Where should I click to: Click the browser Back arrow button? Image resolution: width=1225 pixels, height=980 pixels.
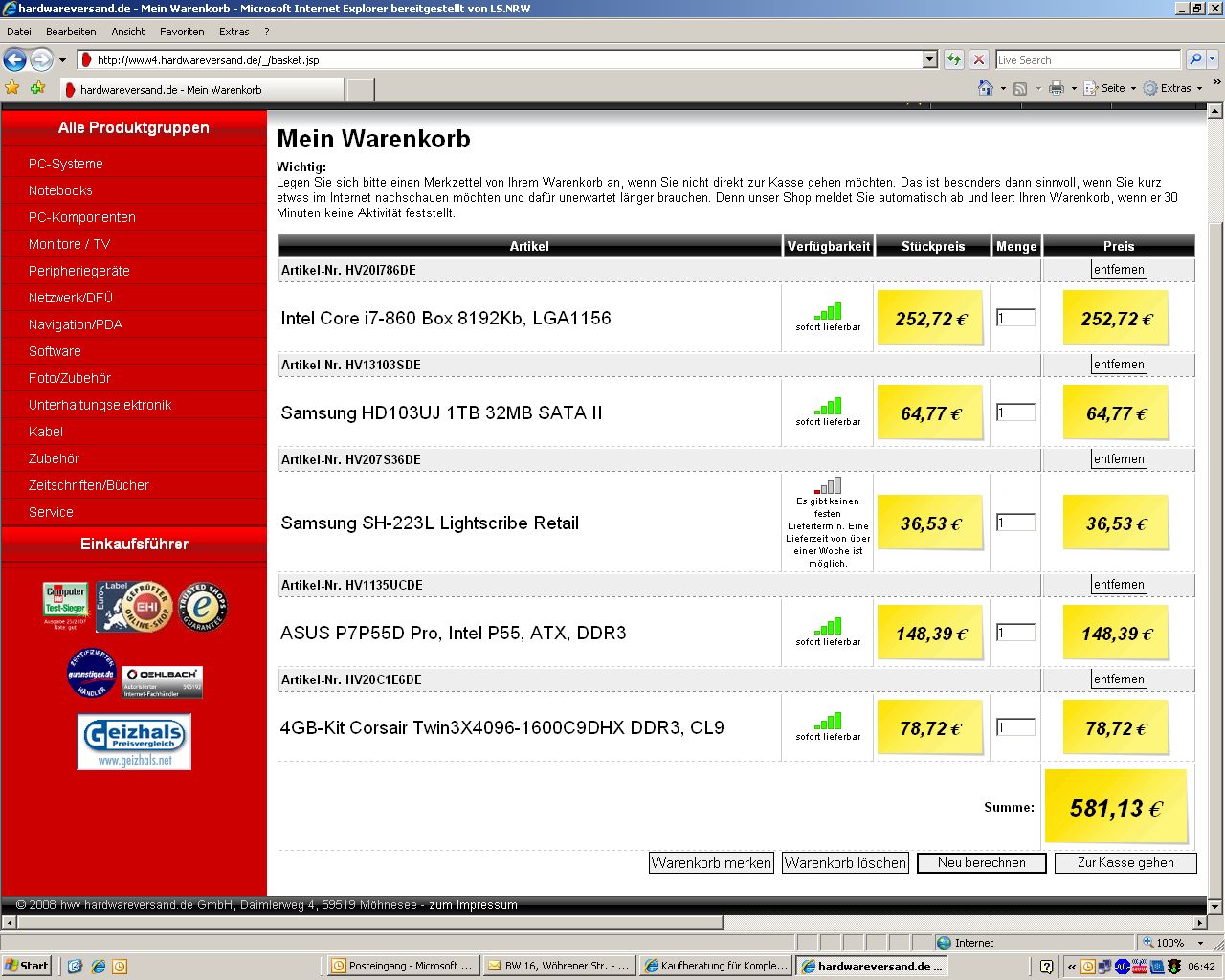click(x=14, y=59)
